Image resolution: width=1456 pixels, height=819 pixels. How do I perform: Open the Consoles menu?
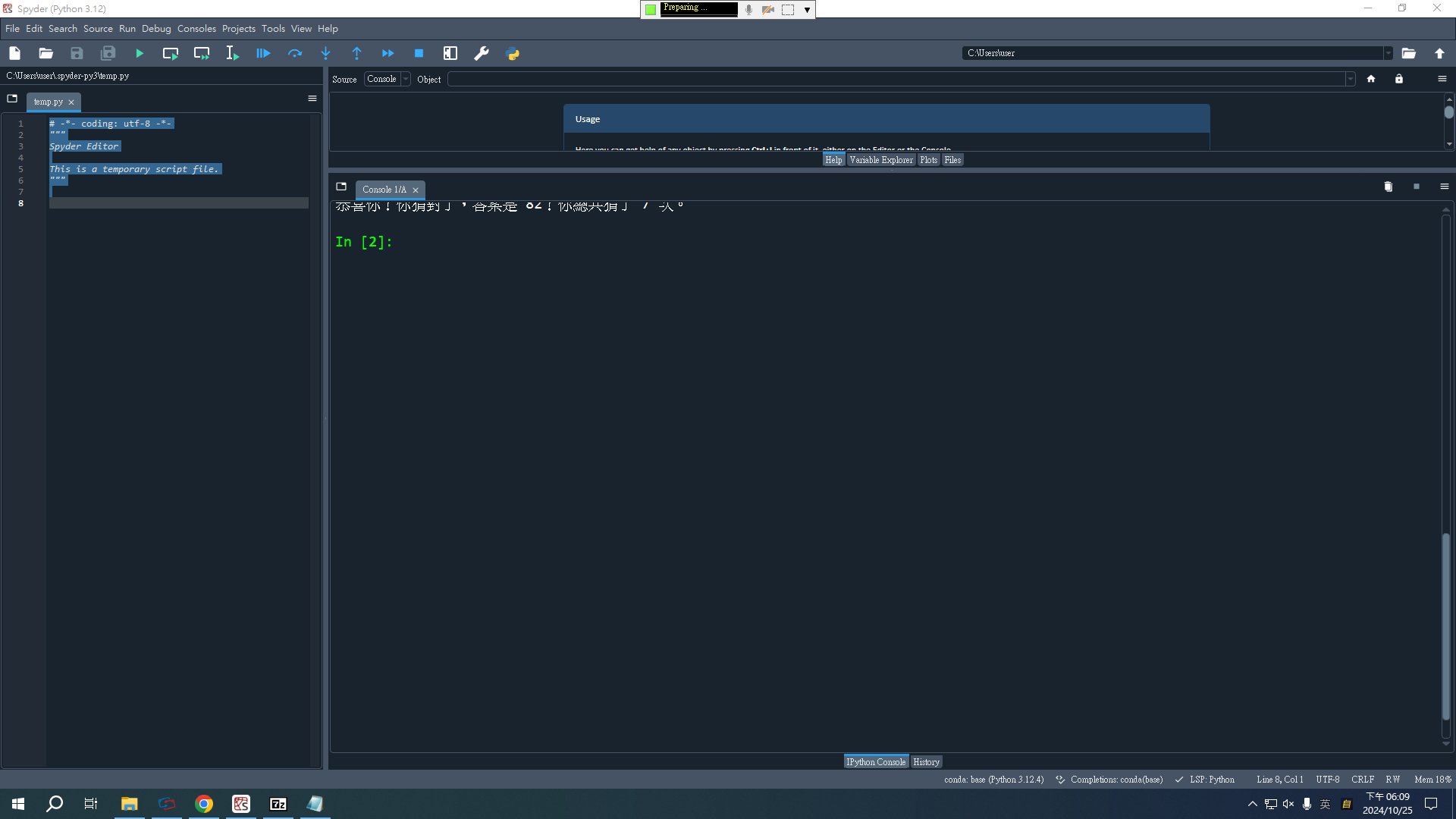tap(196, 29)
